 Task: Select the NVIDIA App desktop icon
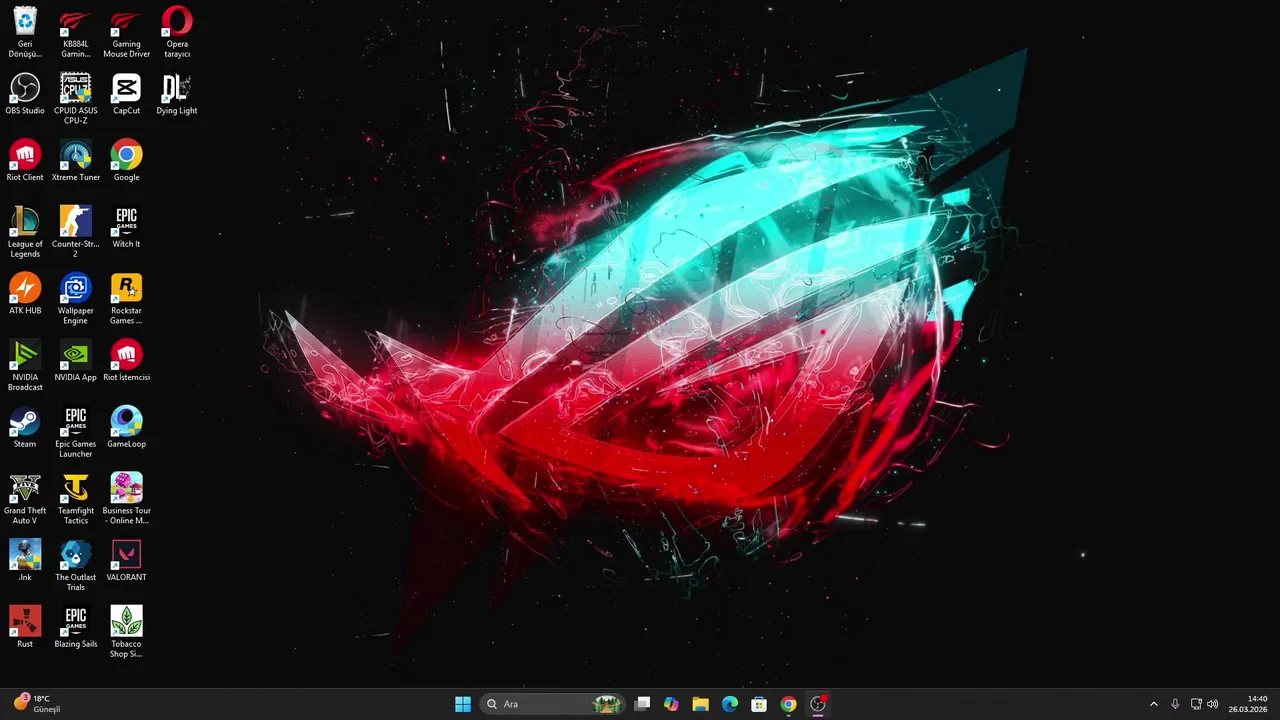(x=76, y=361)
